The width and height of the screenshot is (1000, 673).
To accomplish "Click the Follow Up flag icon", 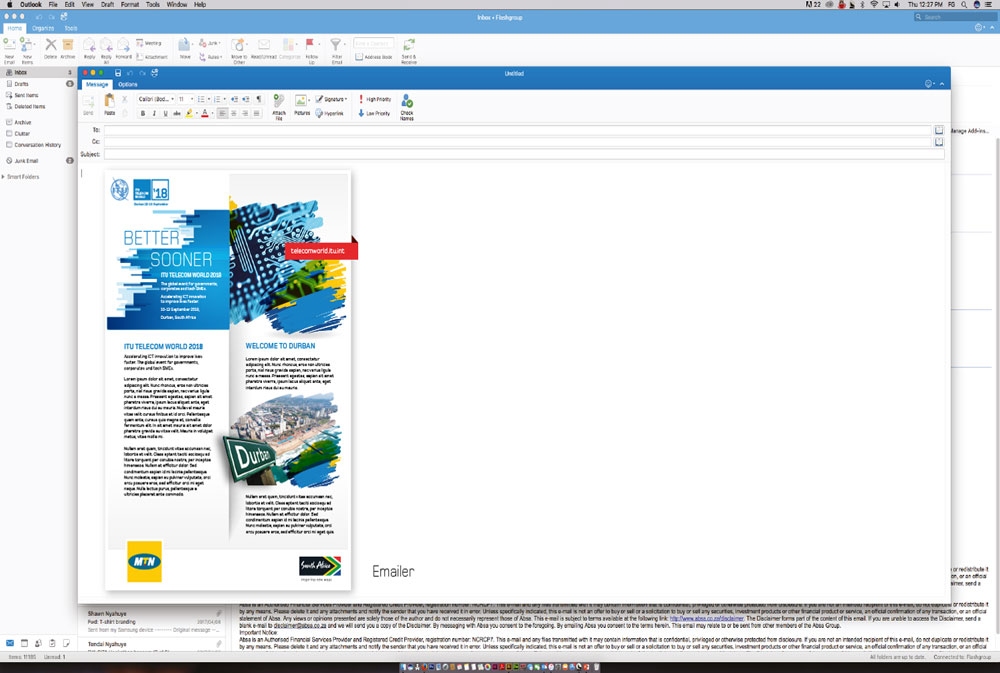I will (x=311, y=45).
